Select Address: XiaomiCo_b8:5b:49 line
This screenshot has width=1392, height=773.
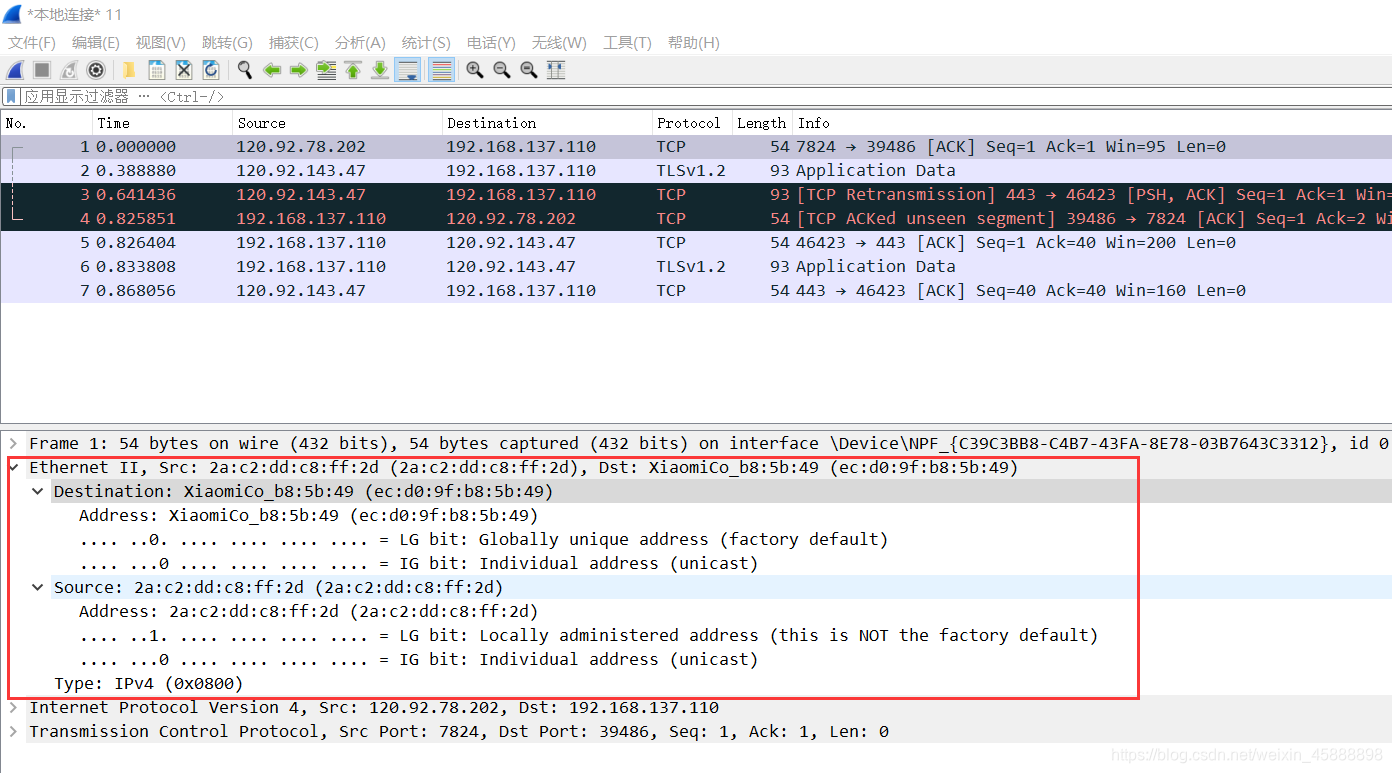(309, 515)
